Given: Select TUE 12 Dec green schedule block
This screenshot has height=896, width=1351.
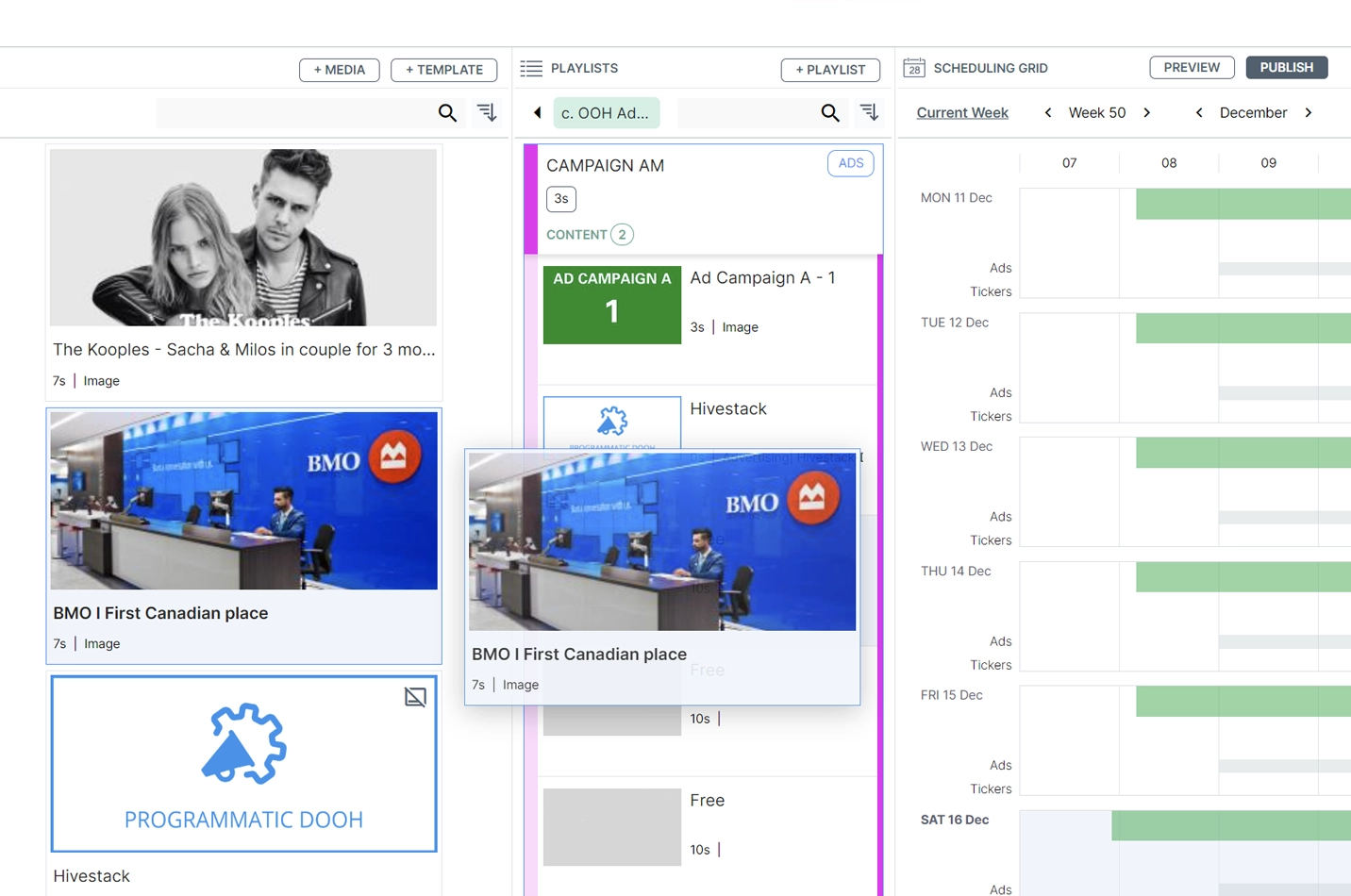Looking at the screenshot, I should click(x=1243, y=328).
